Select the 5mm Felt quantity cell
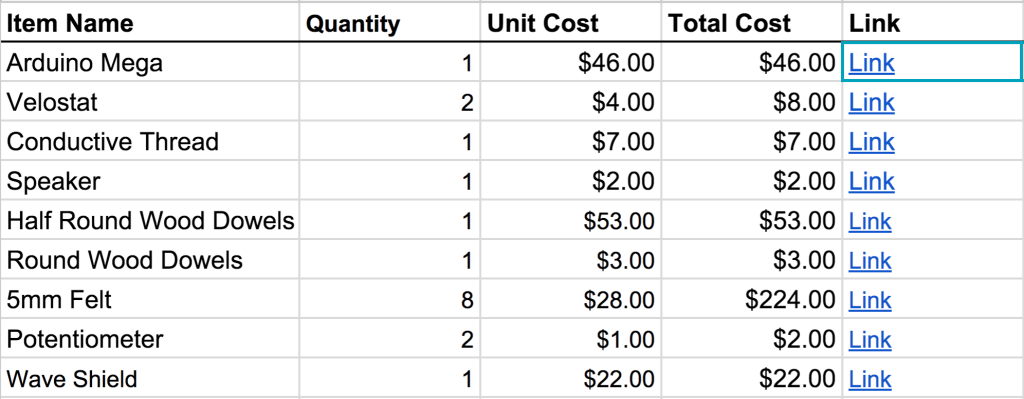 [x=390, y=300]
